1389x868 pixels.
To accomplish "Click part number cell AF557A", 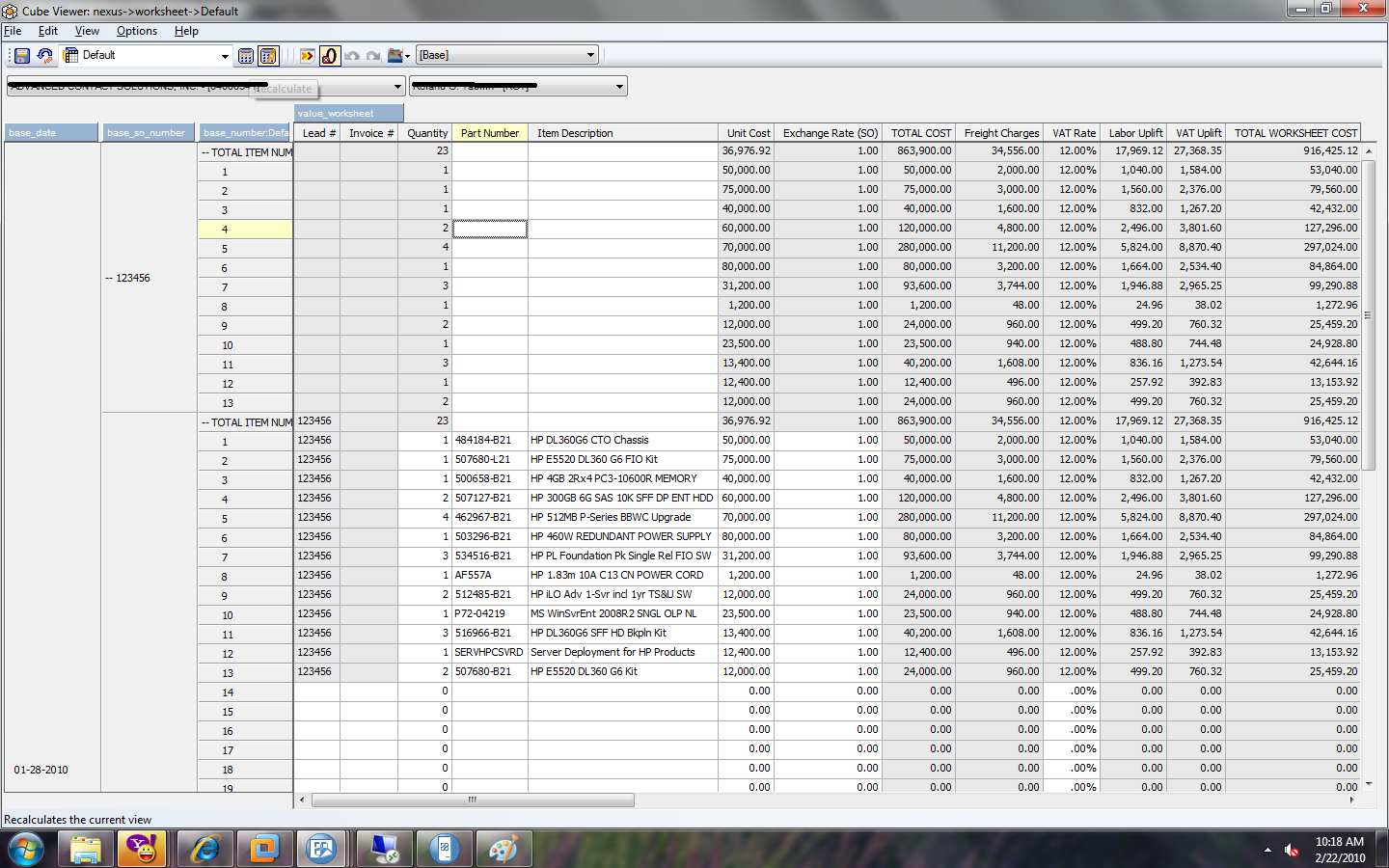I will point(490,576).
